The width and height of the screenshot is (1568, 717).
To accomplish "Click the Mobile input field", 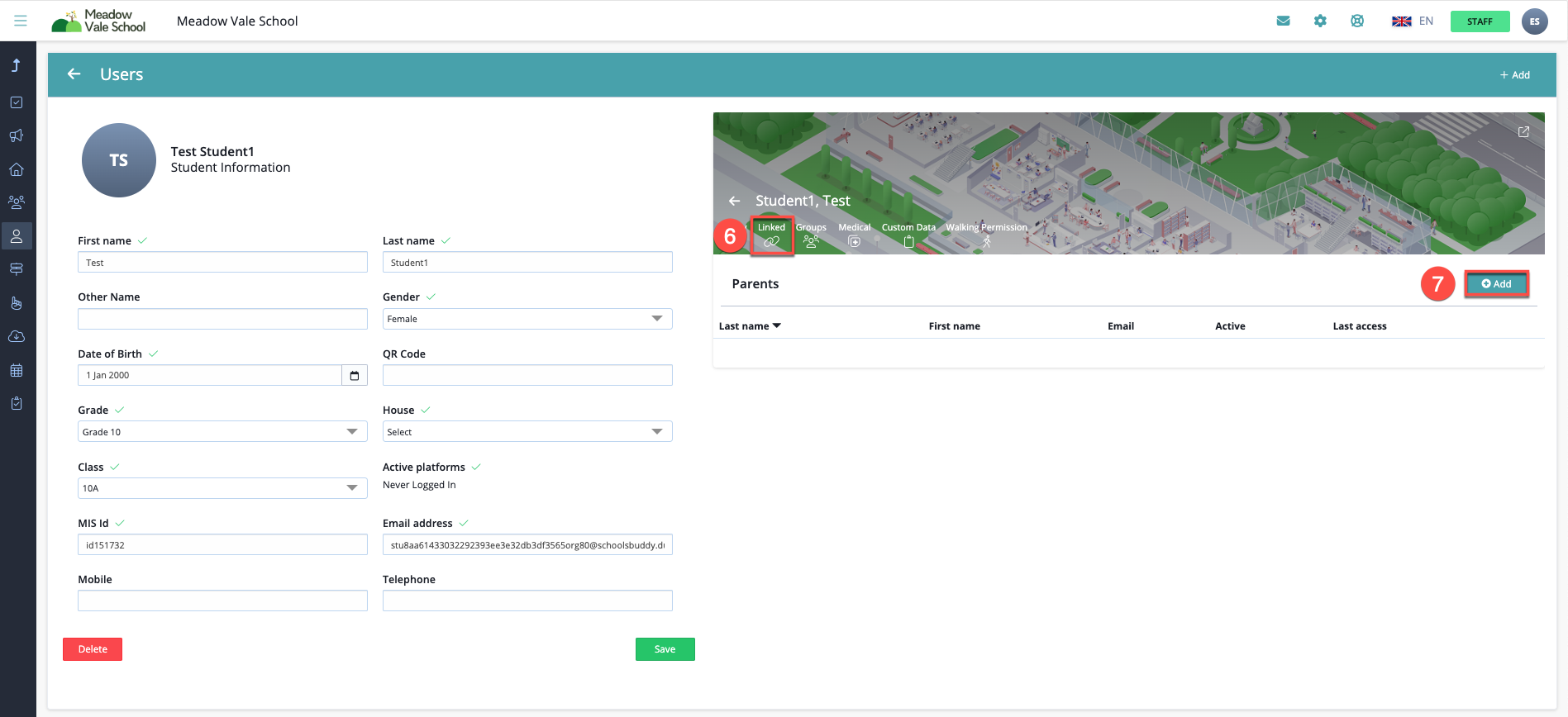I will (222, 601).
